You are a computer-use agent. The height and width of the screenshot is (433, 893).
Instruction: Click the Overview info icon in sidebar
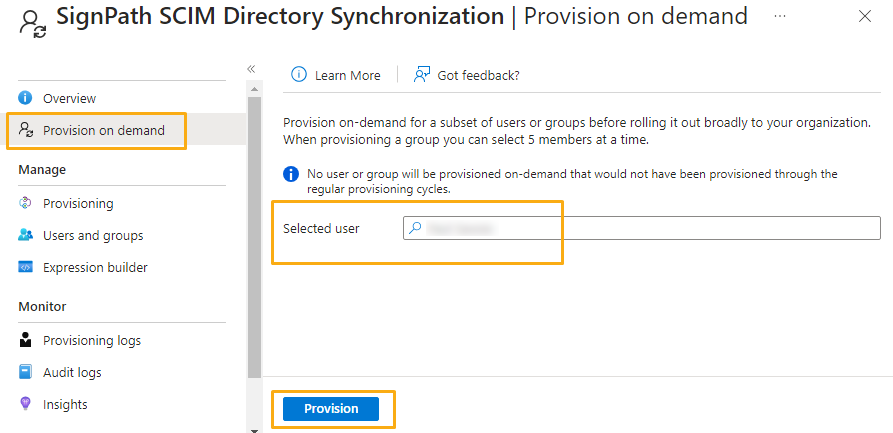tap(26, 98)
